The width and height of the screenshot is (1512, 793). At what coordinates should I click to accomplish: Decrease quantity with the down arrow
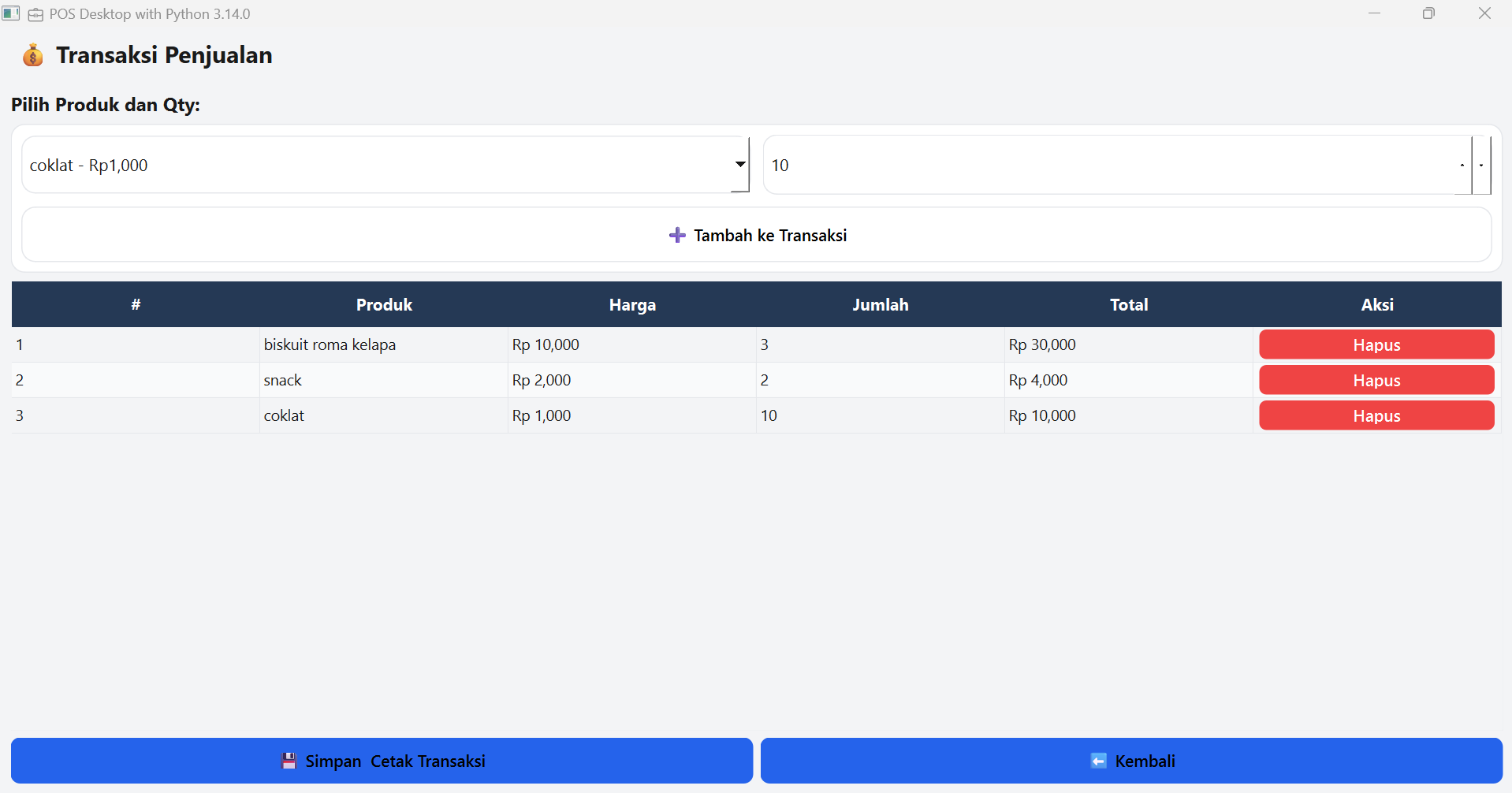click(x=1482, y=165)
